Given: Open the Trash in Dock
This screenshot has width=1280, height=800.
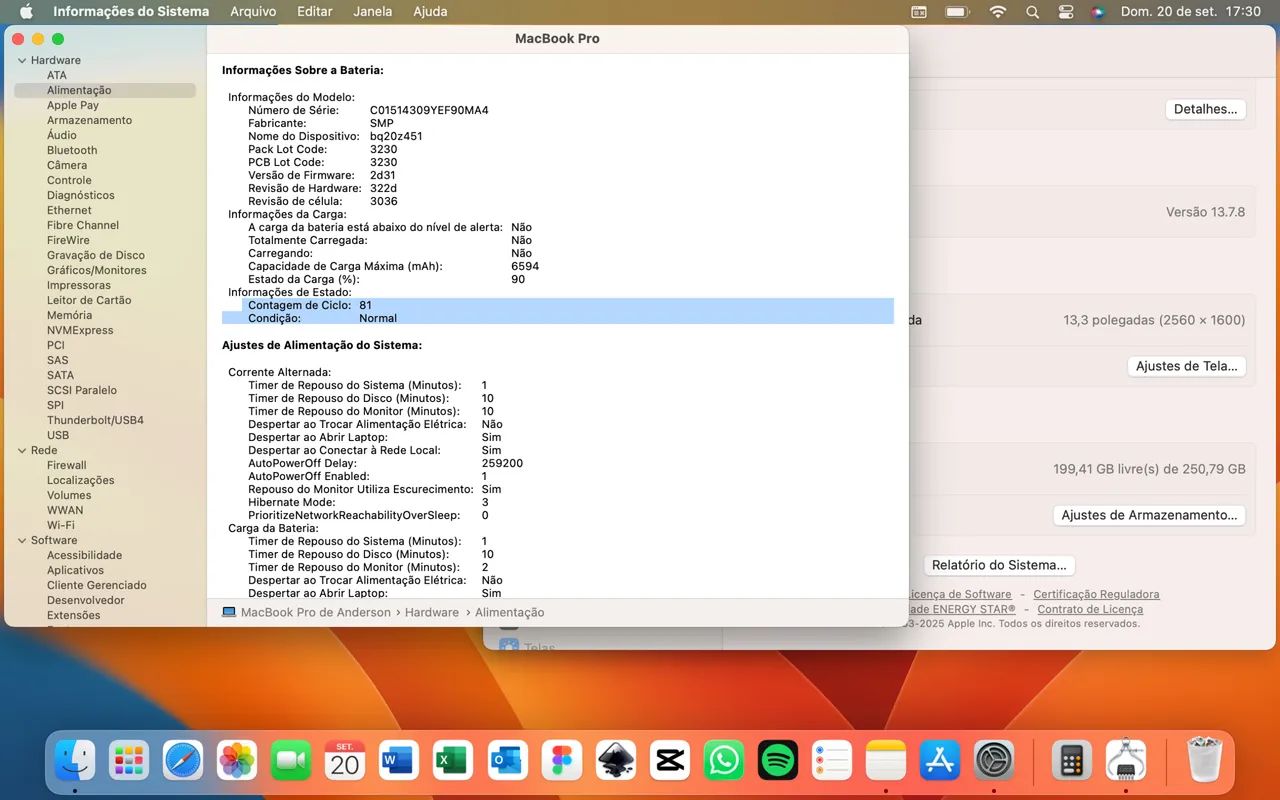Looking at the screenshot, I should (x=1203, y=761).
